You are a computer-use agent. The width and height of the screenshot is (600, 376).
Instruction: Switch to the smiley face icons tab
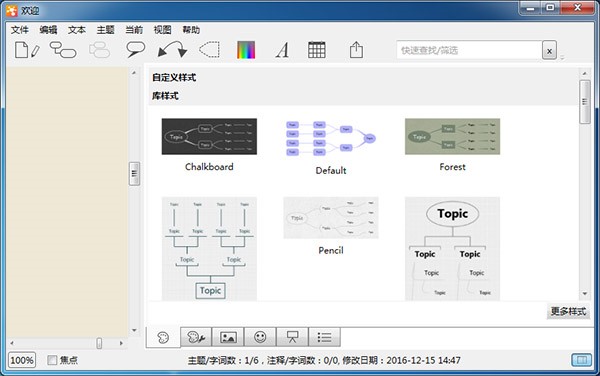pyautogui.click(x=260, y=337)
